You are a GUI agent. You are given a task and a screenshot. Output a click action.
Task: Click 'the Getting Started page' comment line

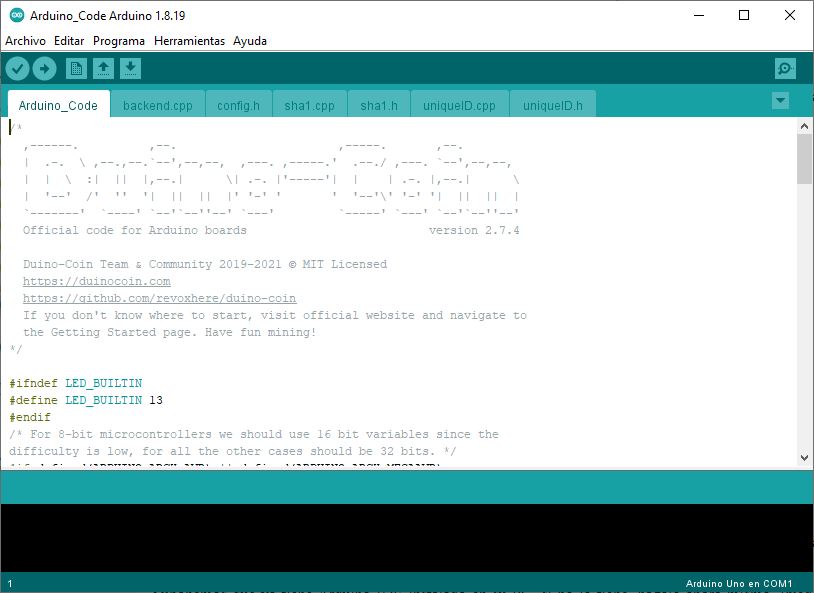click(169, 332)
